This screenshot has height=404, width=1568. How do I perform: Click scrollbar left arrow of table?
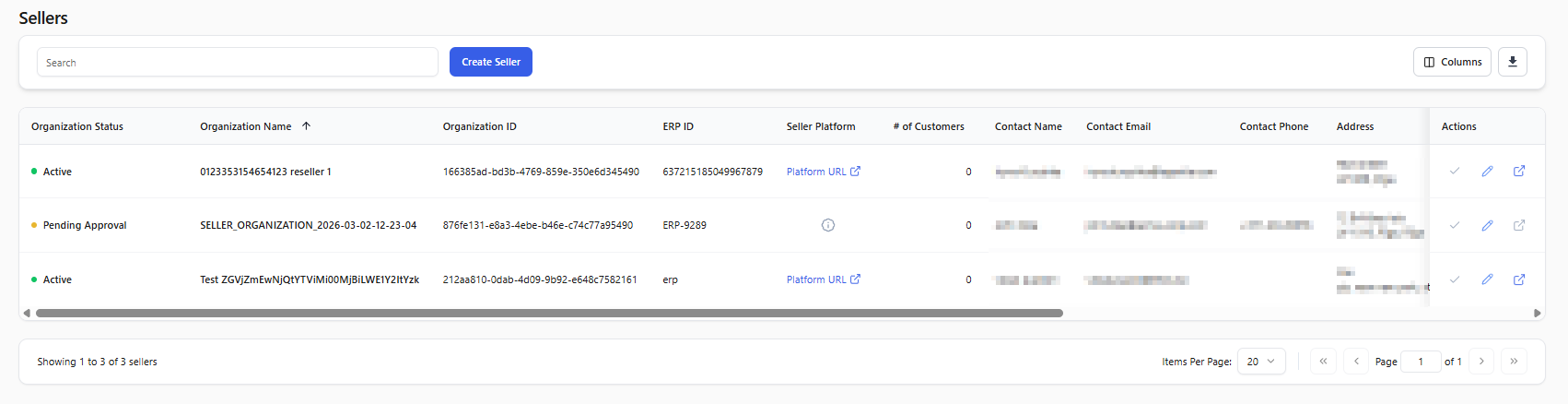[x=27, y=313]
